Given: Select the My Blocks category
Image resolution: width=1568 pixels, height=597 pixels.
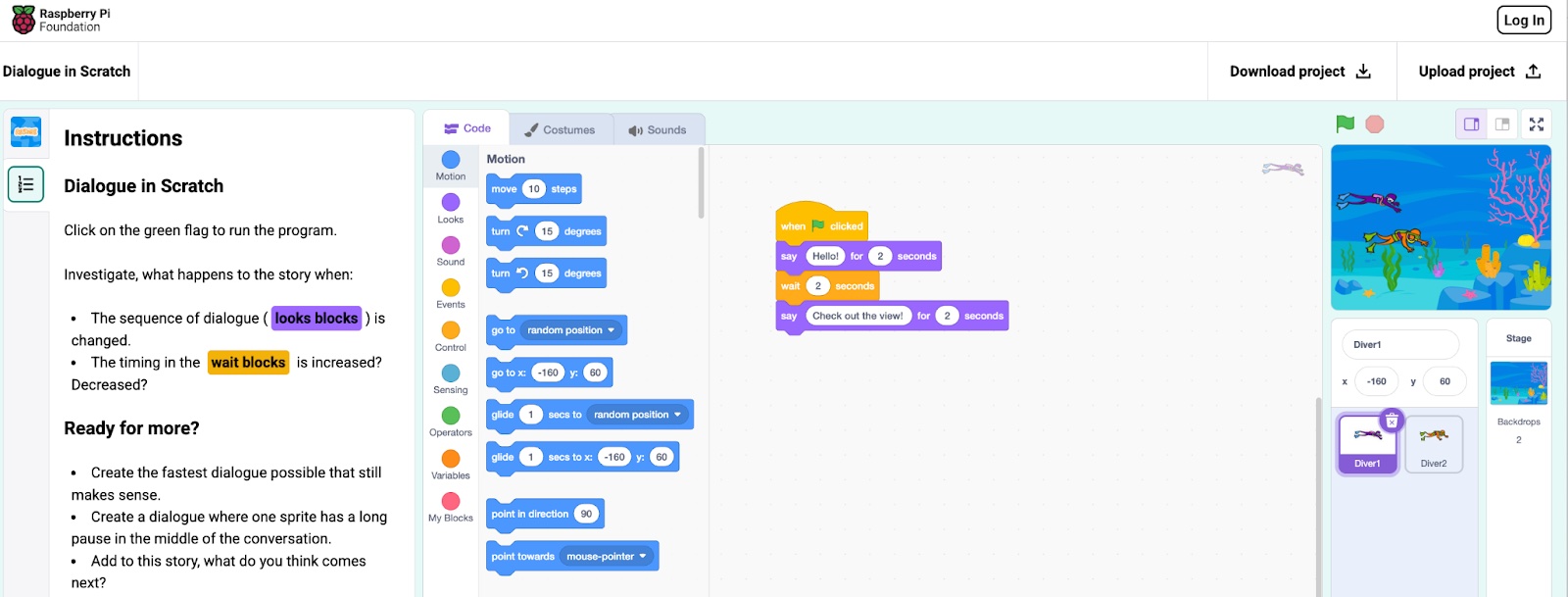Looking at the screenshot, I should click(451, 507).
